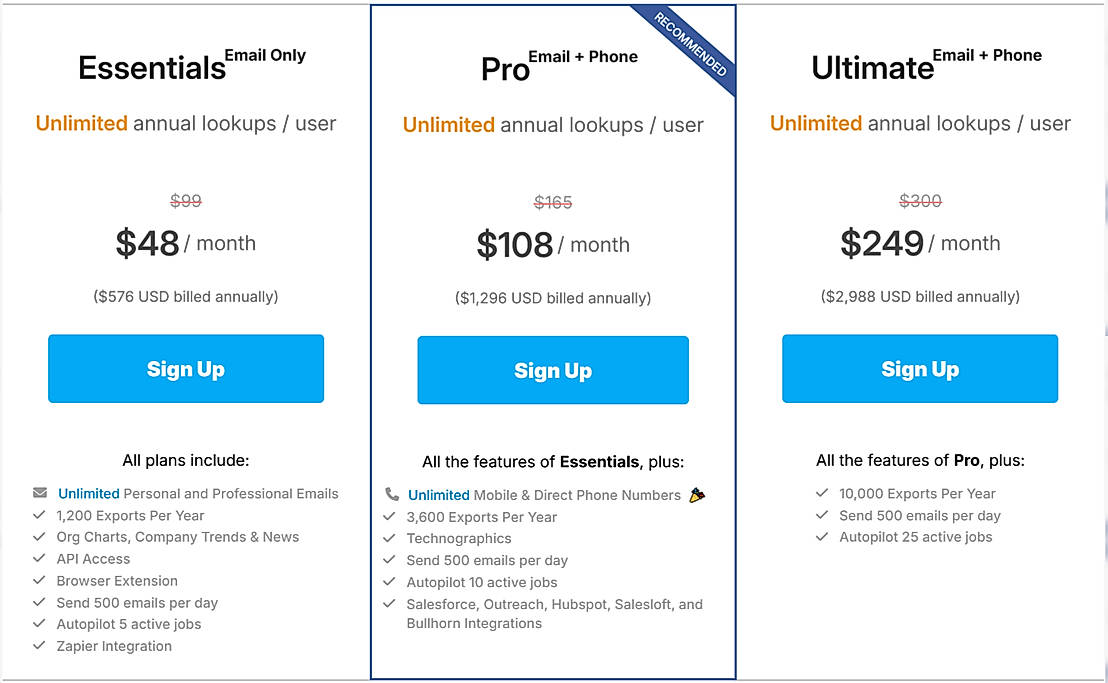Click the checkmark next to API Access
The width and height of the screenshot is (1108, 683).
coord(40,559)
